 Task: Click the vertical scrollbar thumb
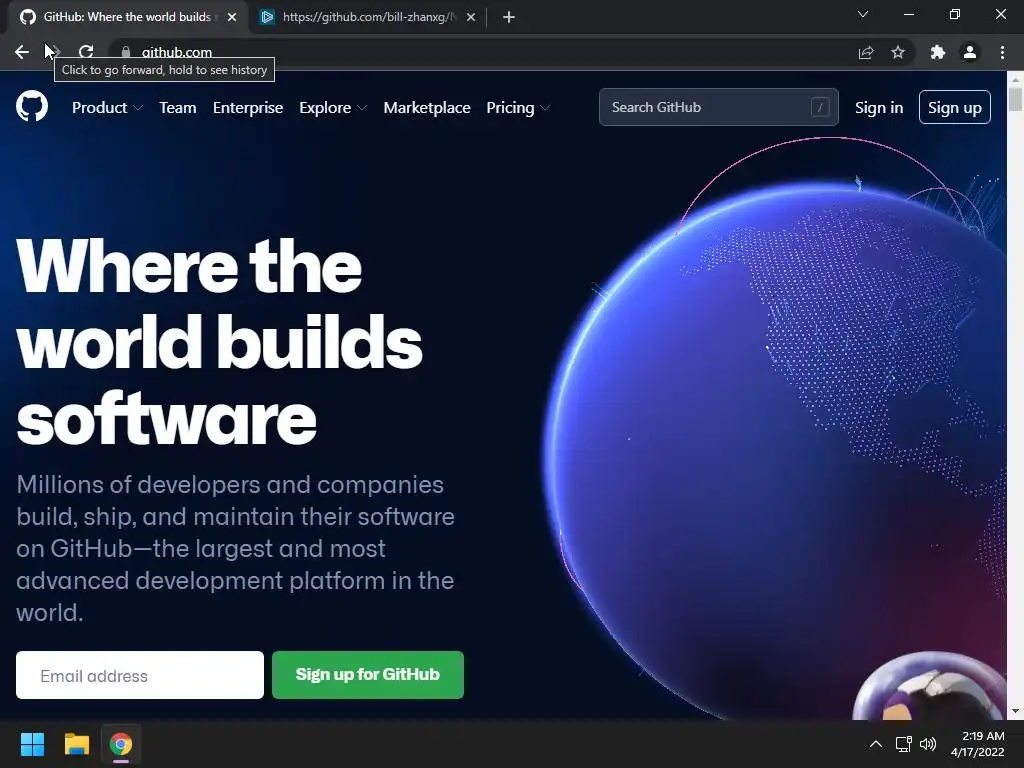click(1015, 99)
